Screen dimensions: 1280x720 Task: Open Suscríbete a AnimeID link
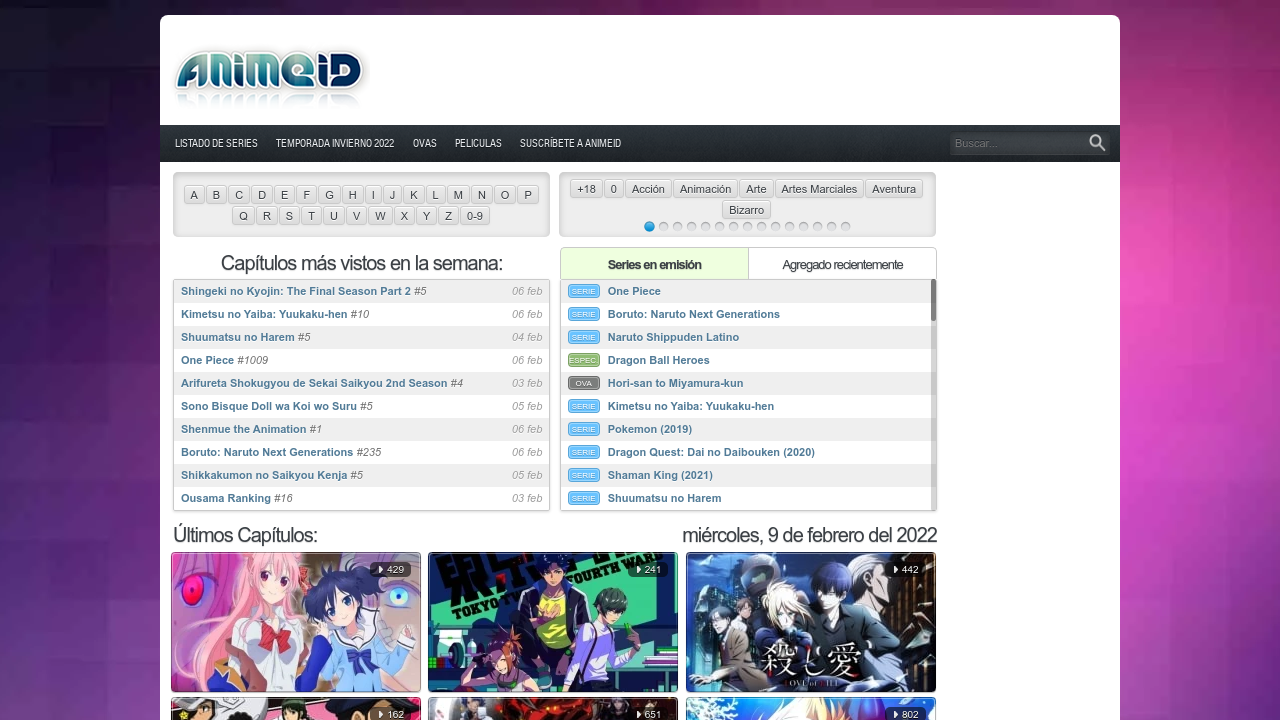[570, 143]
